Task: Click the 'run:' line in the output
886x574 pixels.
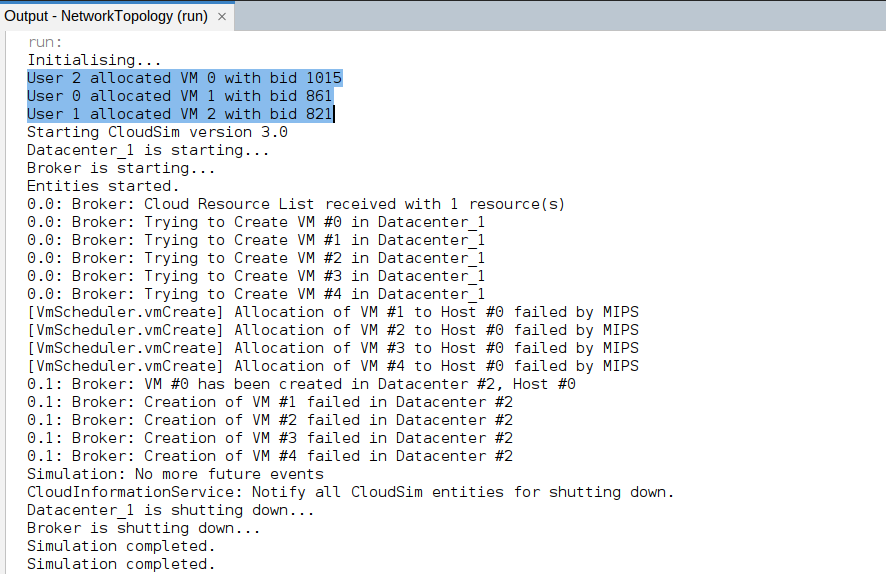Action: [45, 42]
